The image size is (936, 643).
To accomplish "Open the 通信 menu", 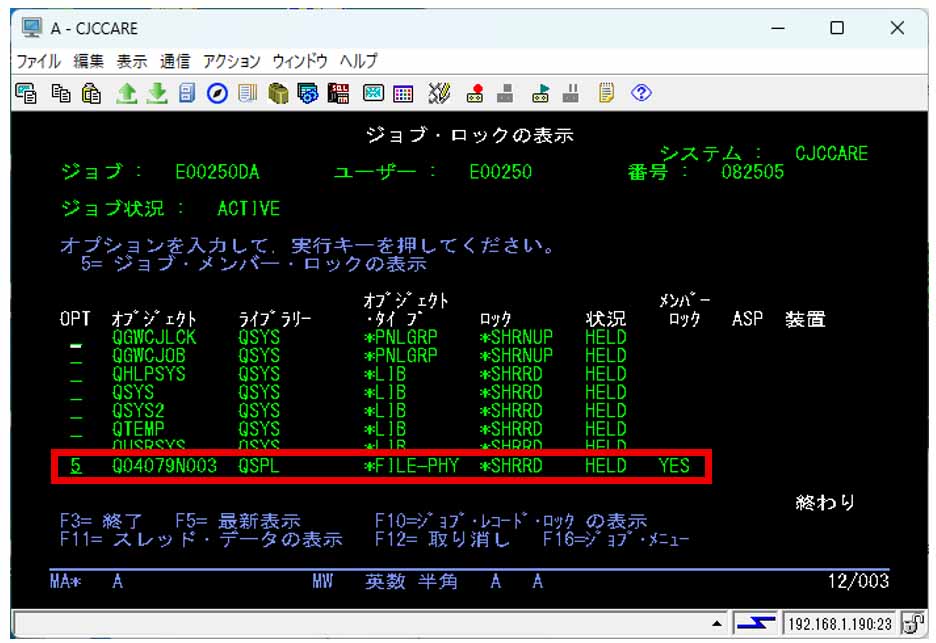I will tap(174, 61).
